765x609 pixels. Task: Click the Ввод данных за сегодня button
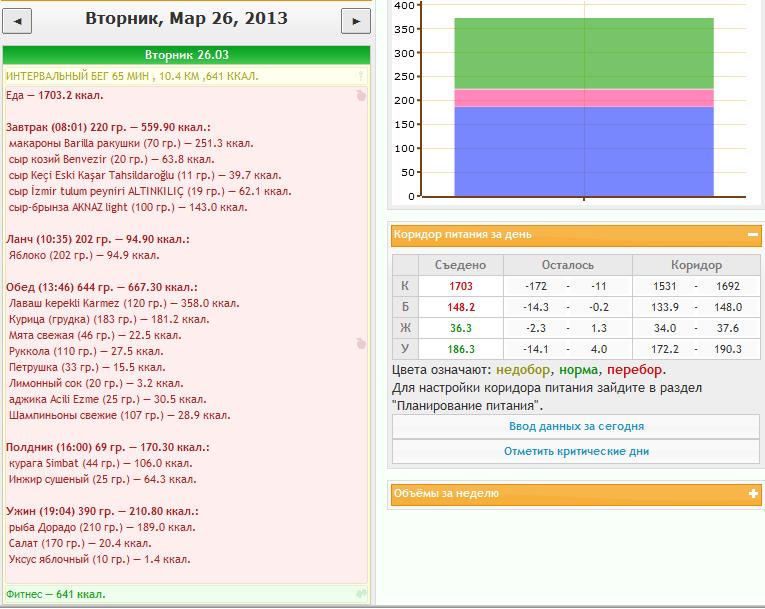pyautogui.click(x=576, y=426)
